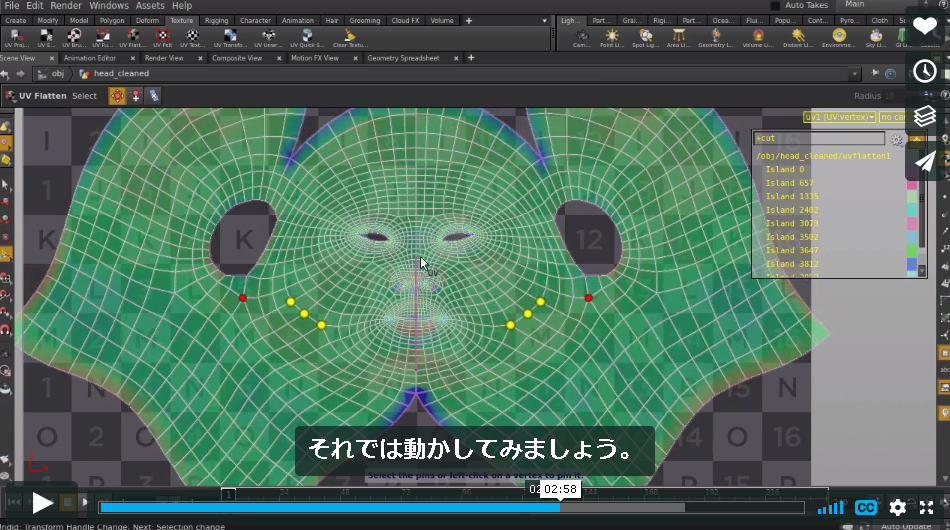Viewport: 950px width, 530px height.
Task: Click the orange pin mode icon beside Select
Action: [x=117, y=96]
